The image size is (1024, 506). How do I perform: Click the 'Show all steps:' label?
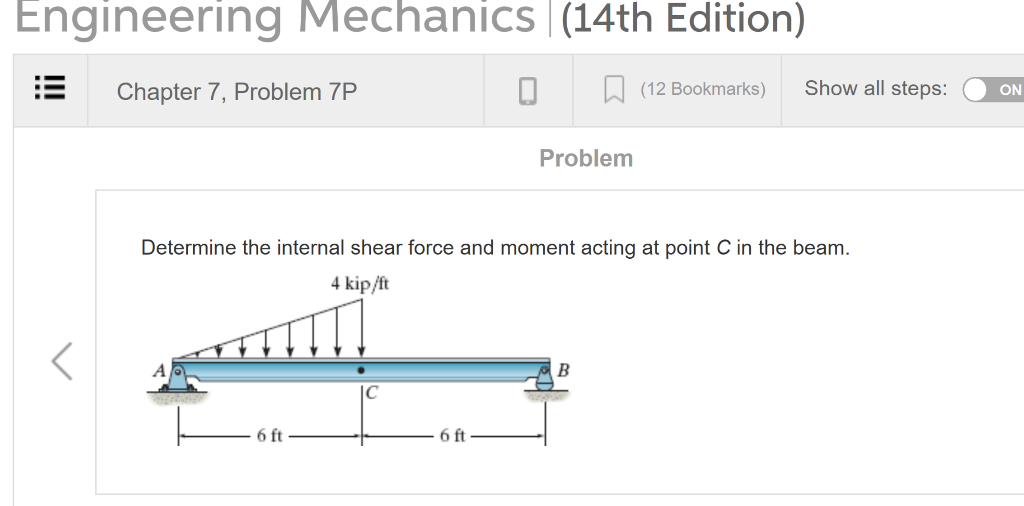click(x=876, y=88)
